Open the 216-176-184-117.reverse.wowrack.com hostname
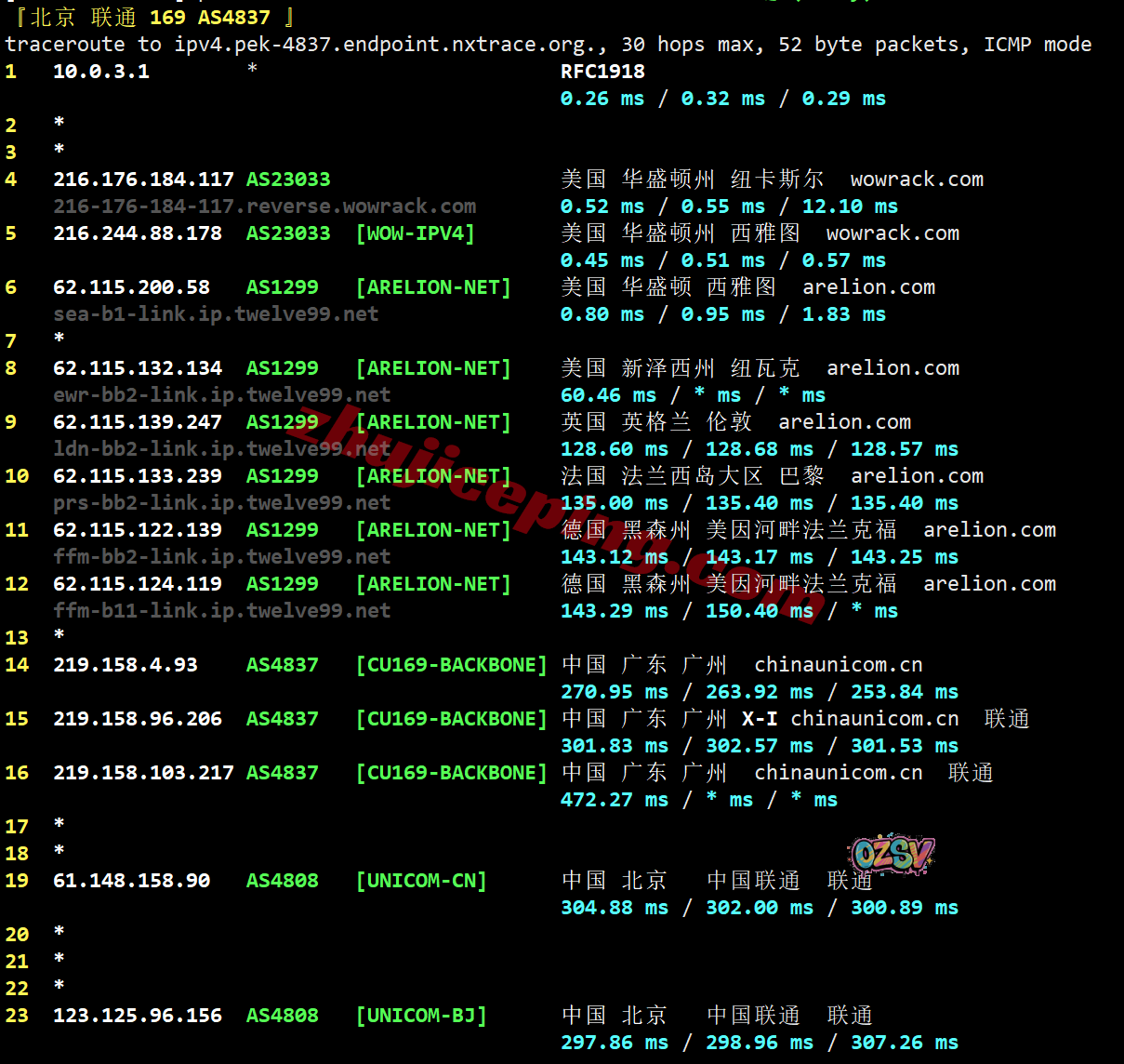Viewport: 1124px width, 1064px height. (x=264, y=206)
